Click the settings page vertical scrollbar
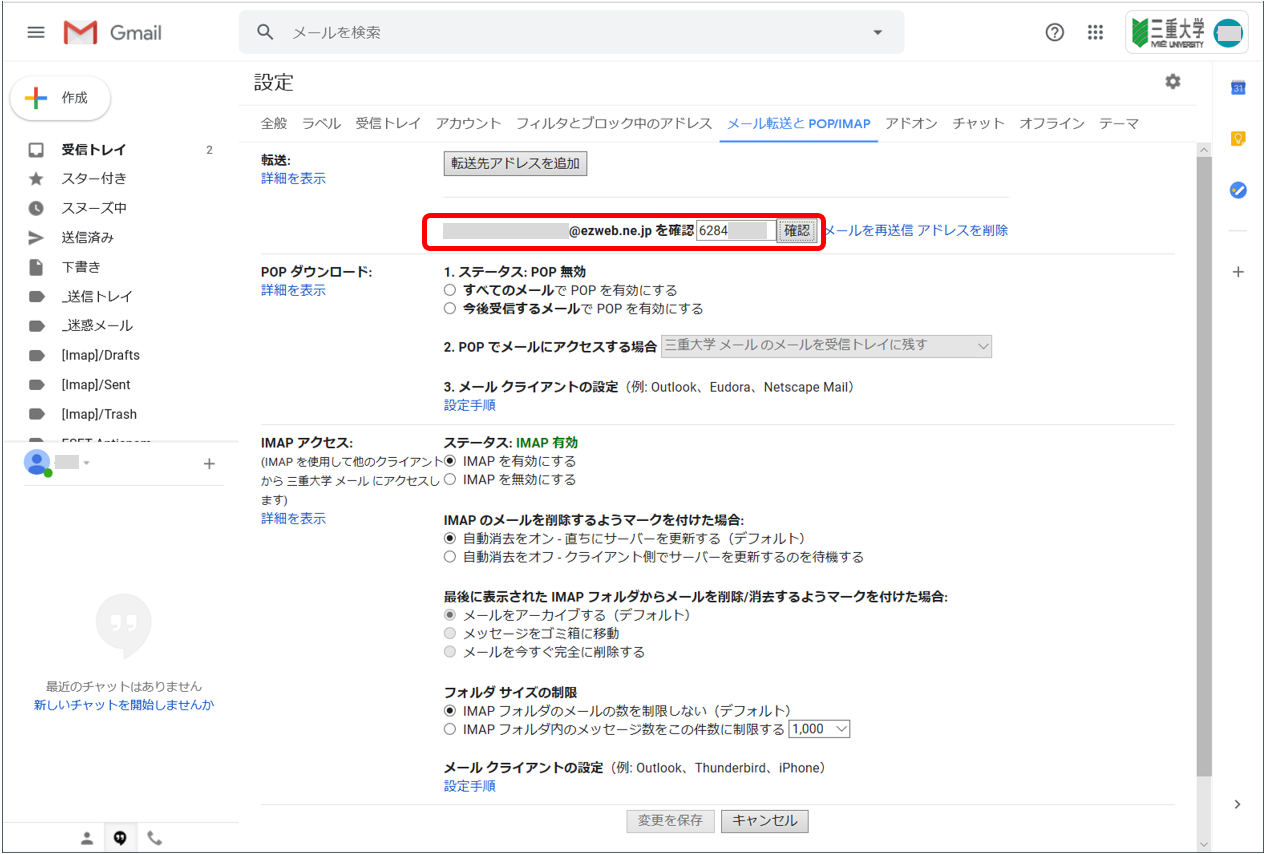Screen dimensions: 1265x854 pyautogui.click(x=1203, y=465)
